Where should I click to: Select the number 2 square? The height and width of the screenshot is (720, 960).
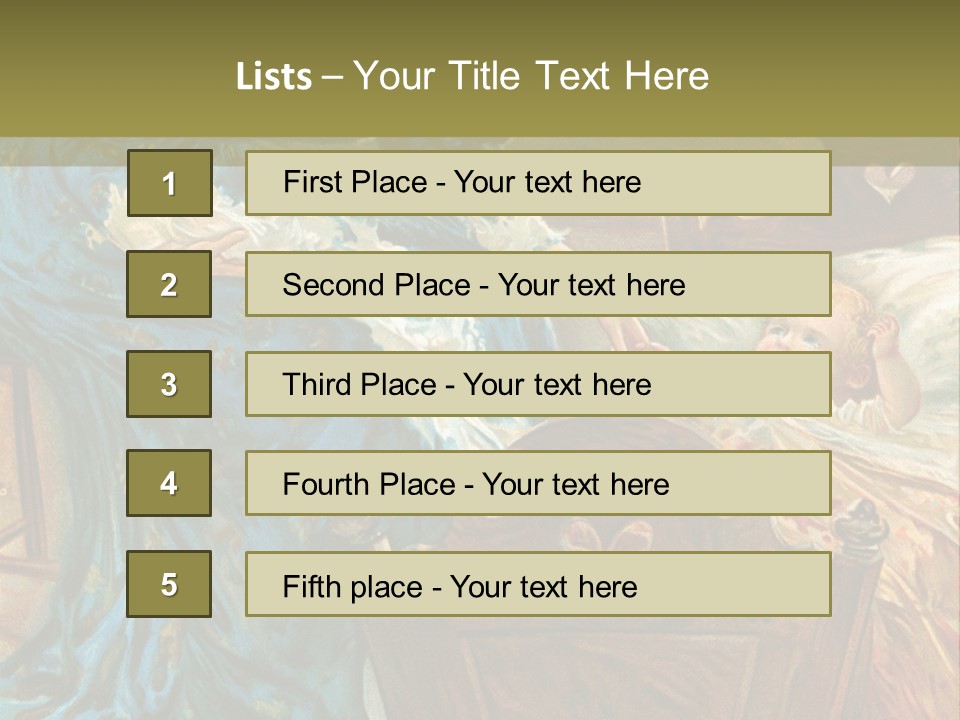coord(169,284)
